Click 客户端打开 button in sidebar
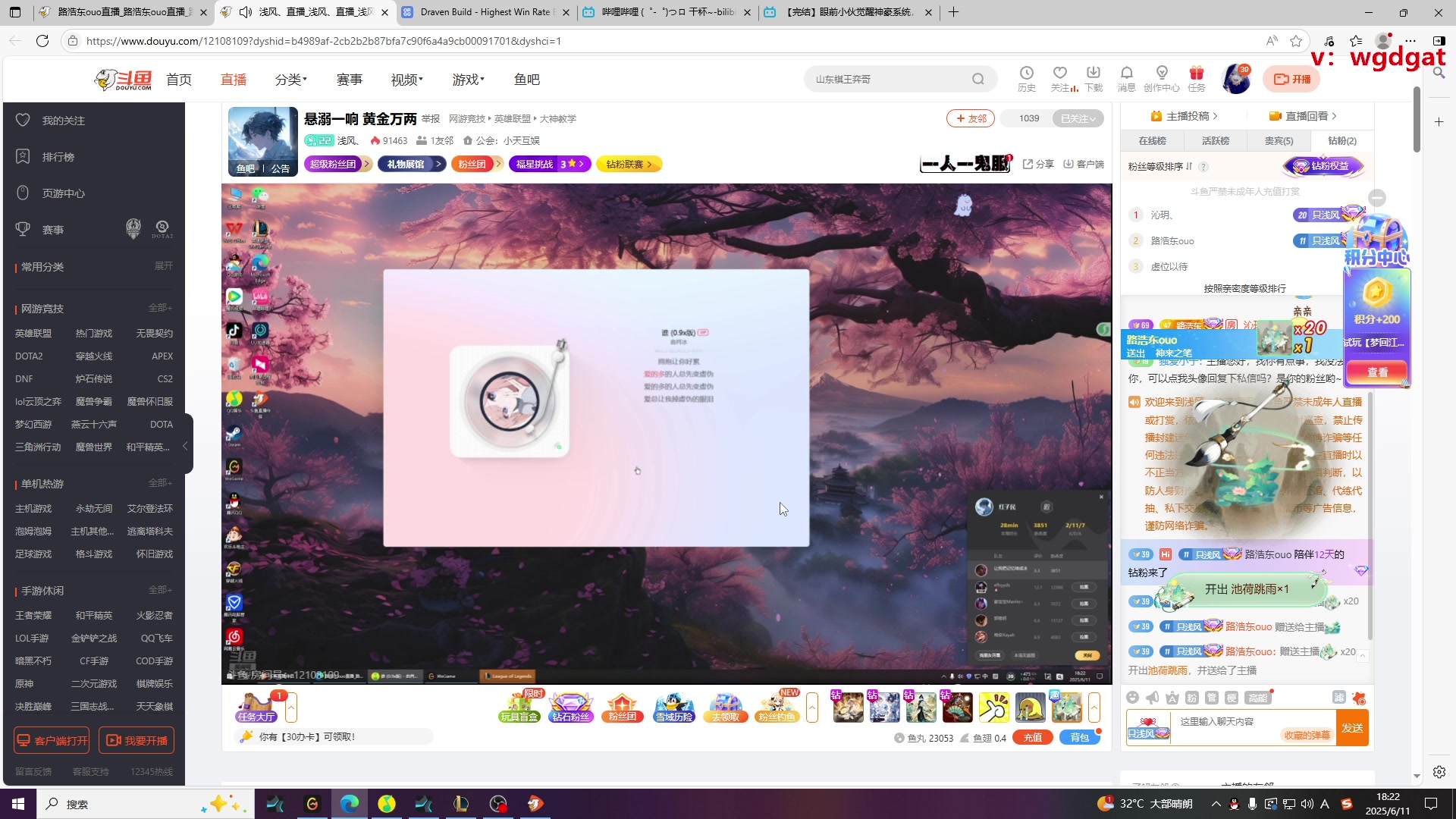 tap(52, 740)
